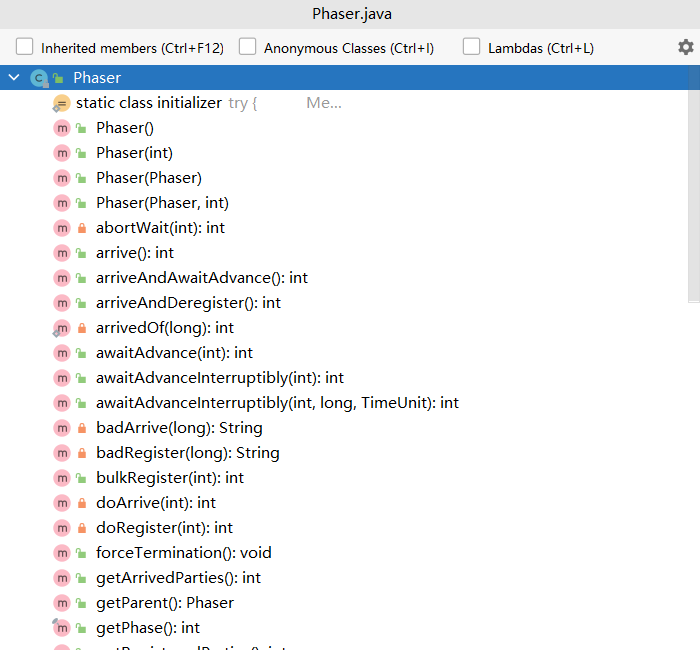Click the lock icon next to badArrive(long)
Viewport: 700px width, 650px height.
pos(82,428)
